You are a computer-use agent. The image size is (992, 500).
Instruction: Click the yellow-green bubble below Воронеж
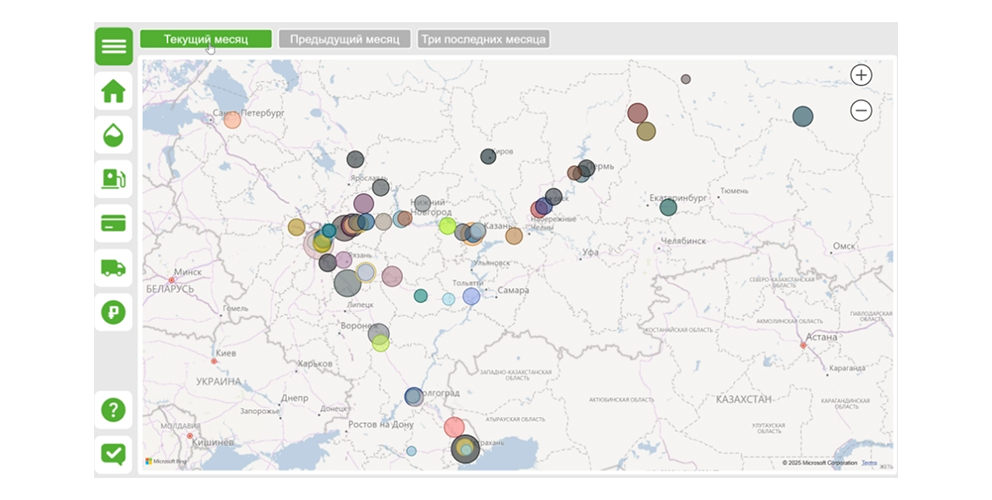click(x=380, y=344)
